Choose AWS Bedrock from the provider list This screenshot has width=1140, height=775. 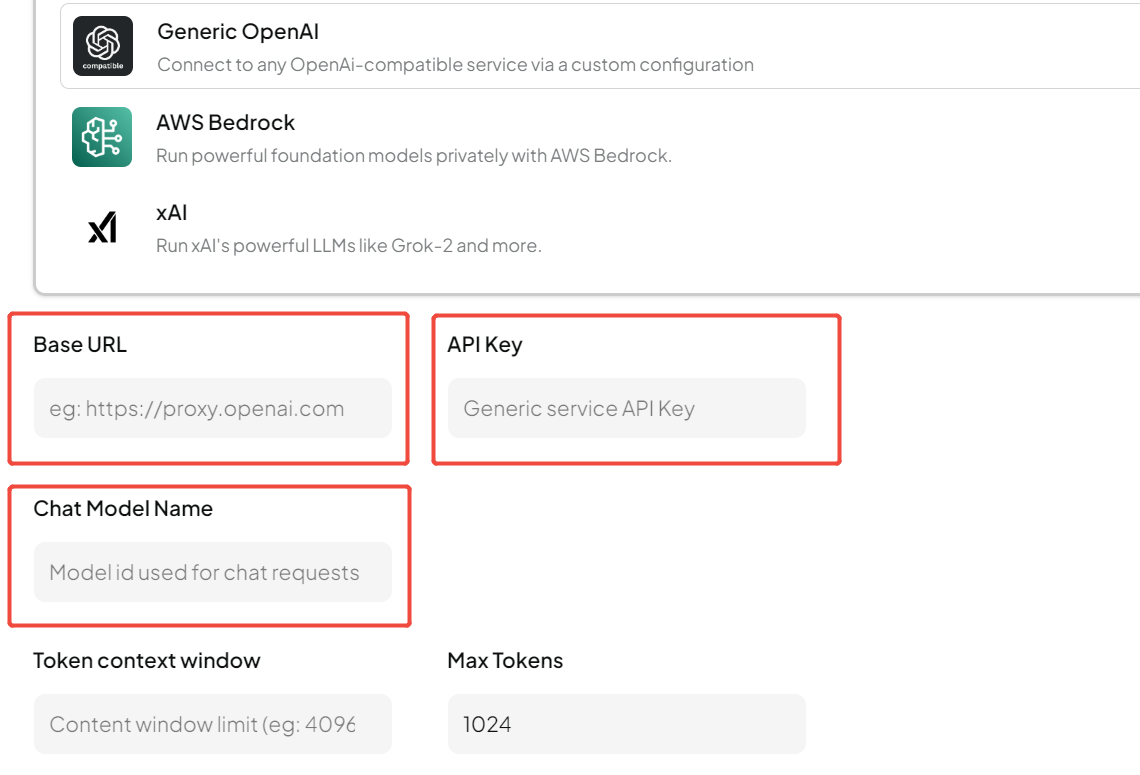tap(225, 123)
